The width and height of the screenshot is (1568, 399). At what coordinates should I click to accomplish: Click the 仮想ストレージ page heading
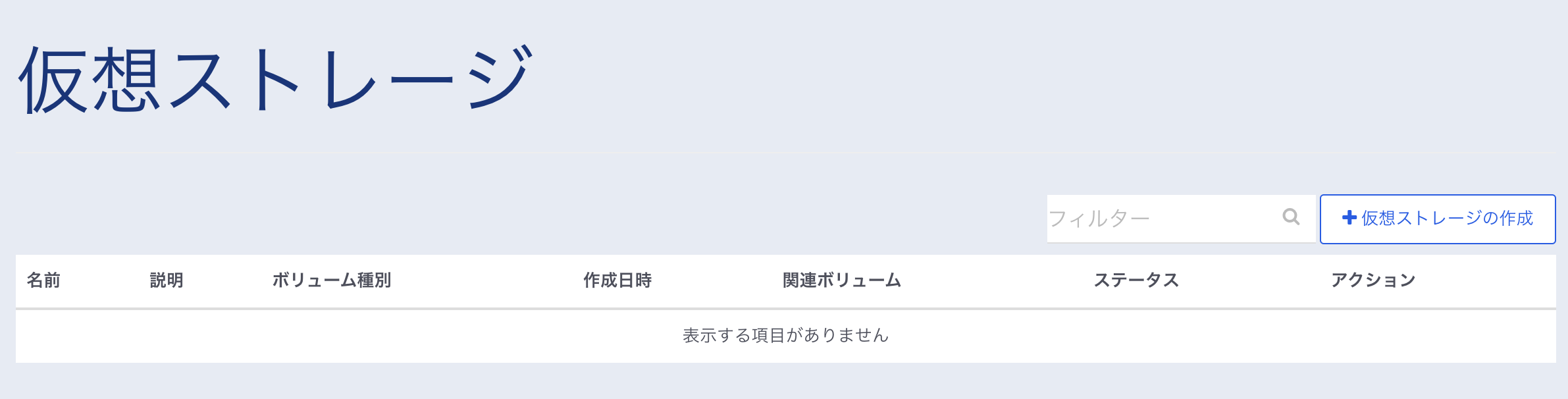[x=275, y=80]
